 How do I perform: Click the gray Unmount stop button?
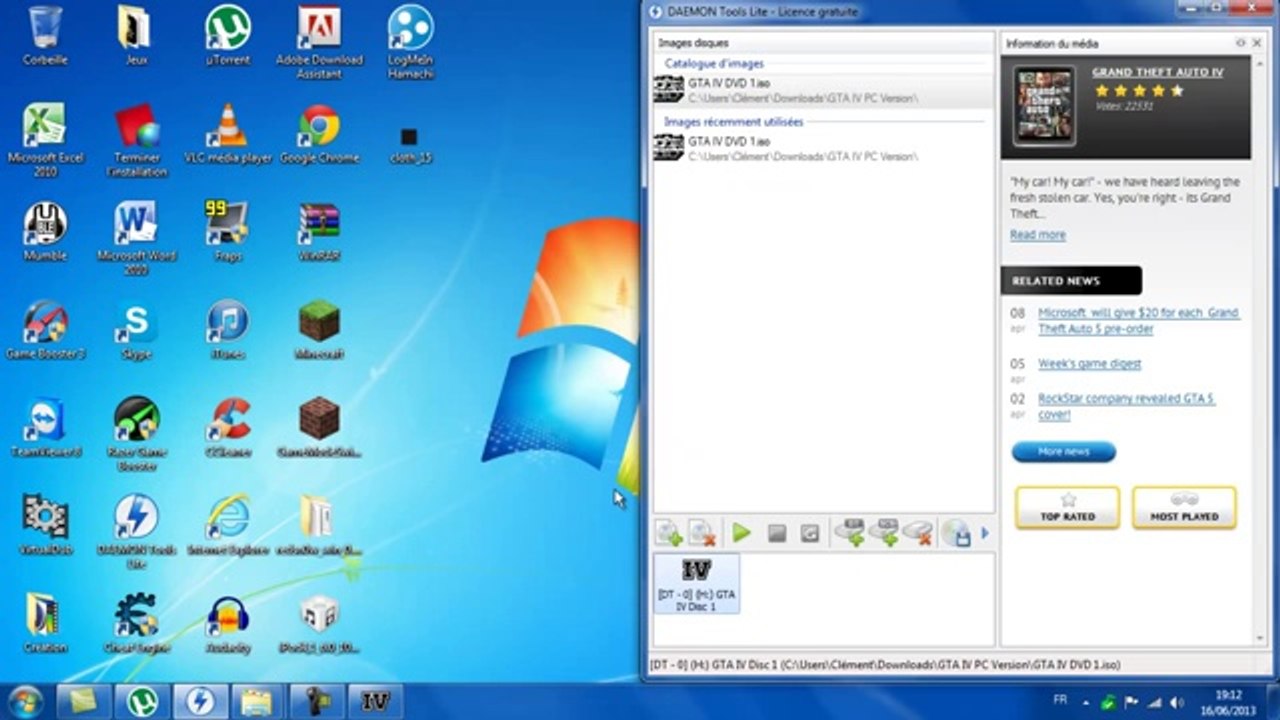[x=777, y=534]
